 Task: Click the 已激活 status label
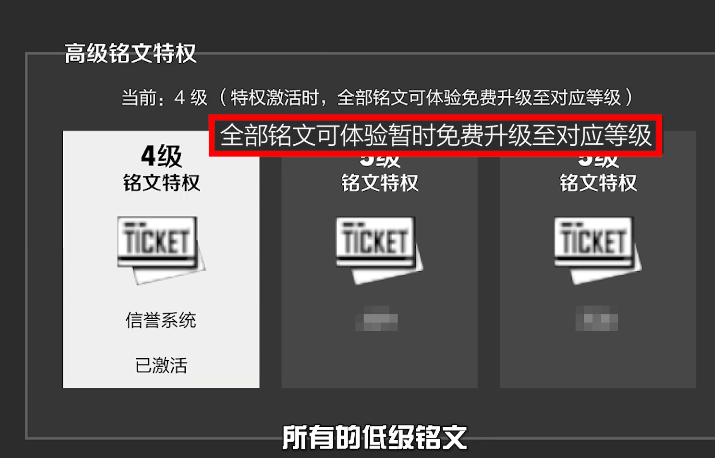coord(161,365)
